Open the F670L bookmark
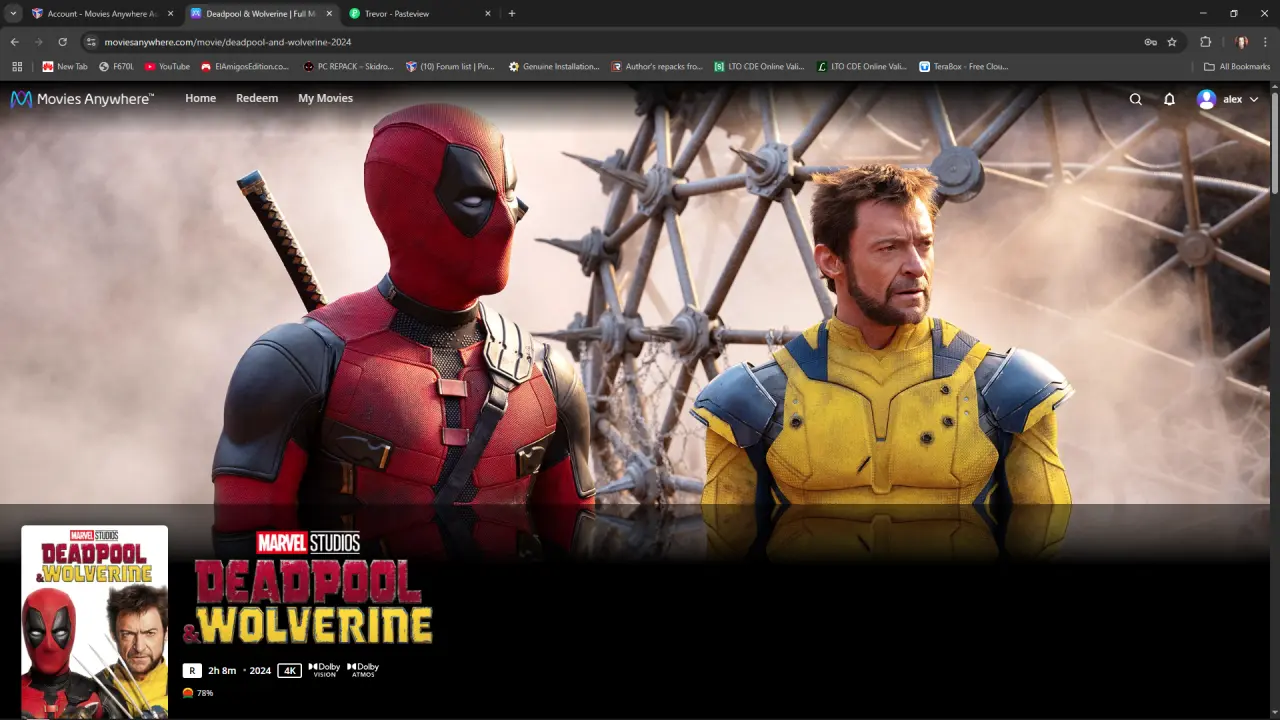The width and height of the screenshot is (1280, 720). point(117,67)
